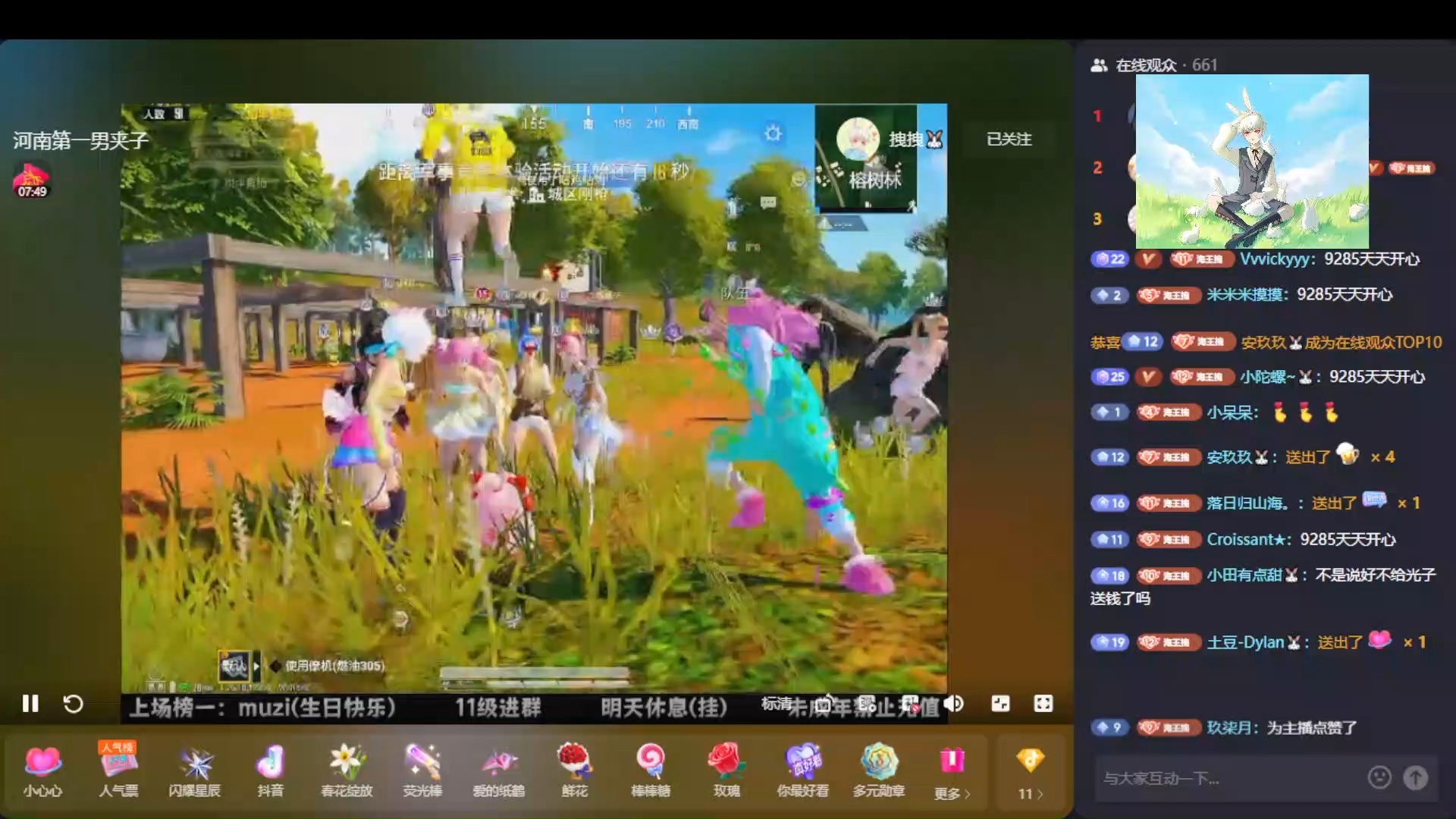Send the 棒棒糖 lollipop gift
This screenshot has height=819, width=1456.
651,770
